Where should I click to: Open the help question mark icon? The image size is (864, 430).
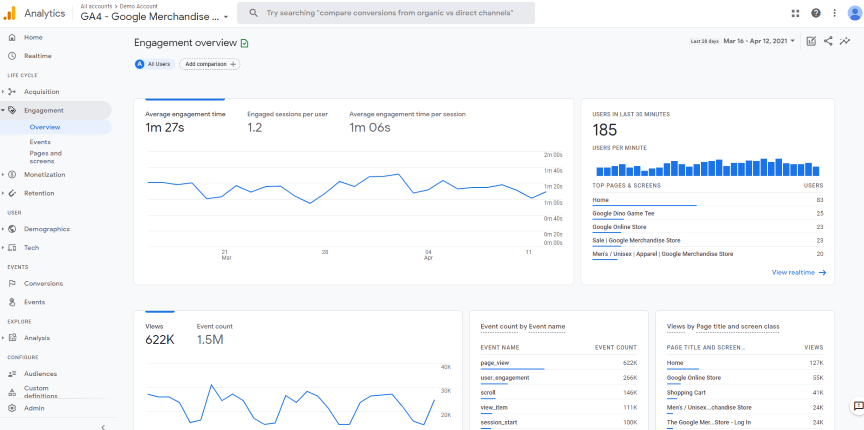pos(816,13)
